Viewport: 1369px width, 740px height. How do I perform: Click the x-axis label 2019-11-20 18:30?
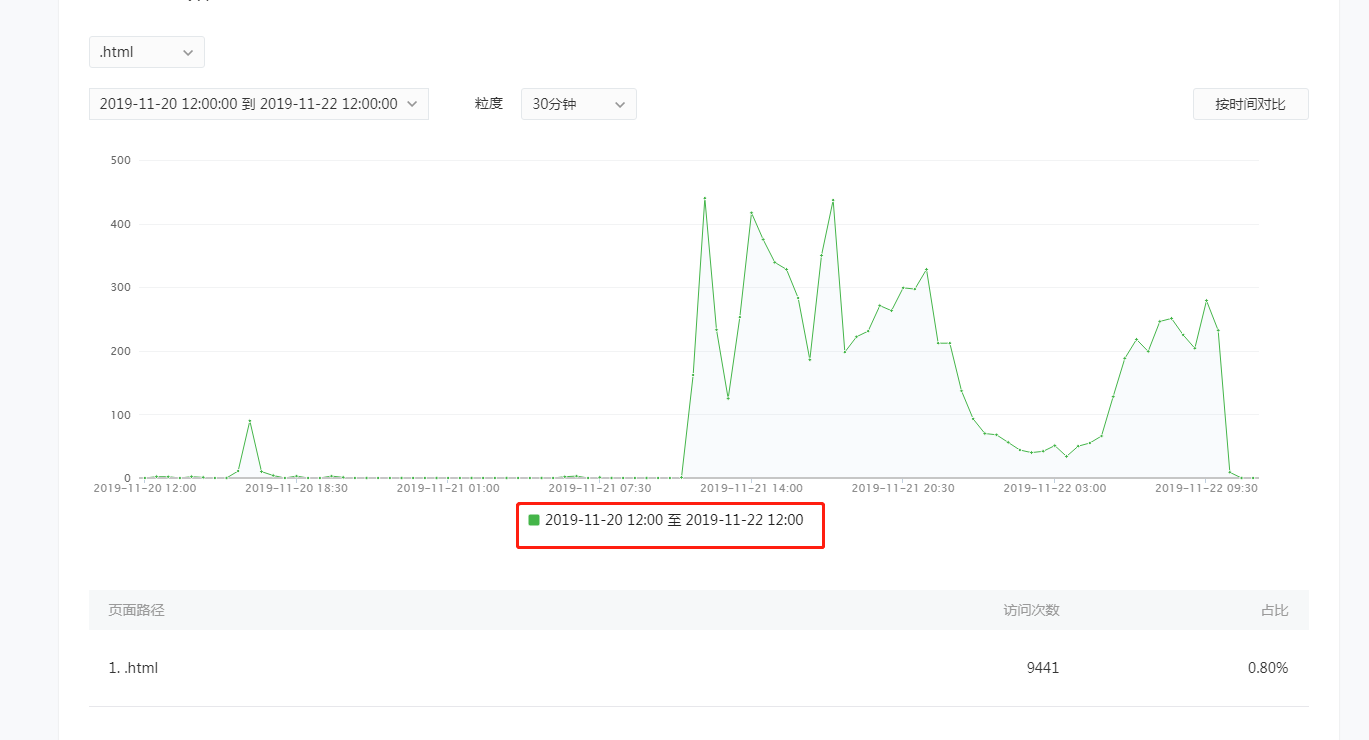[297, 488]
